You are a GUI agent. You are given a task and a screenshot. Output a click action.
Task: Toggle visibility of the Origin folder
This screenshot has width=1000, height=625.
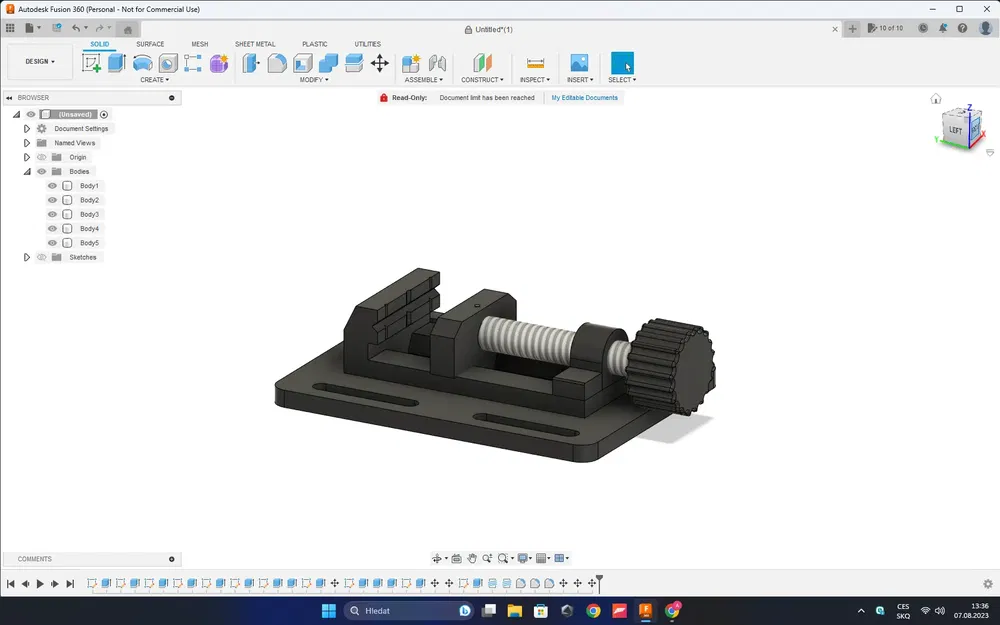pos(41,157)
